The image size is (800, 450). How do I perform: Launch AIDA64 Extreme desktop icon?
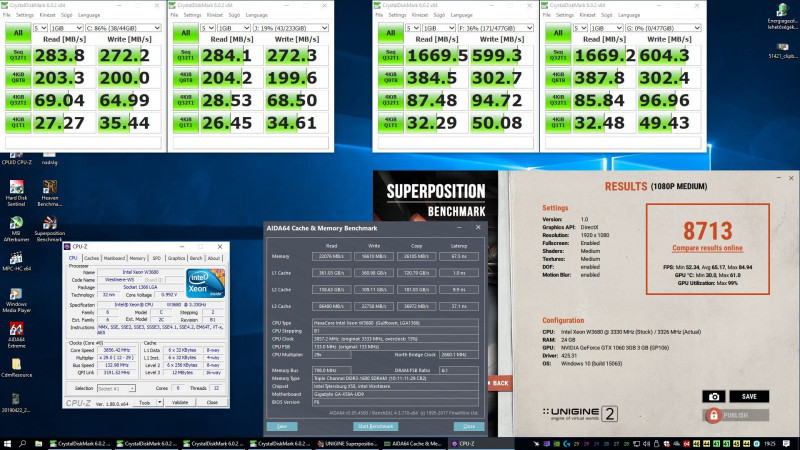tap(16, 335)
